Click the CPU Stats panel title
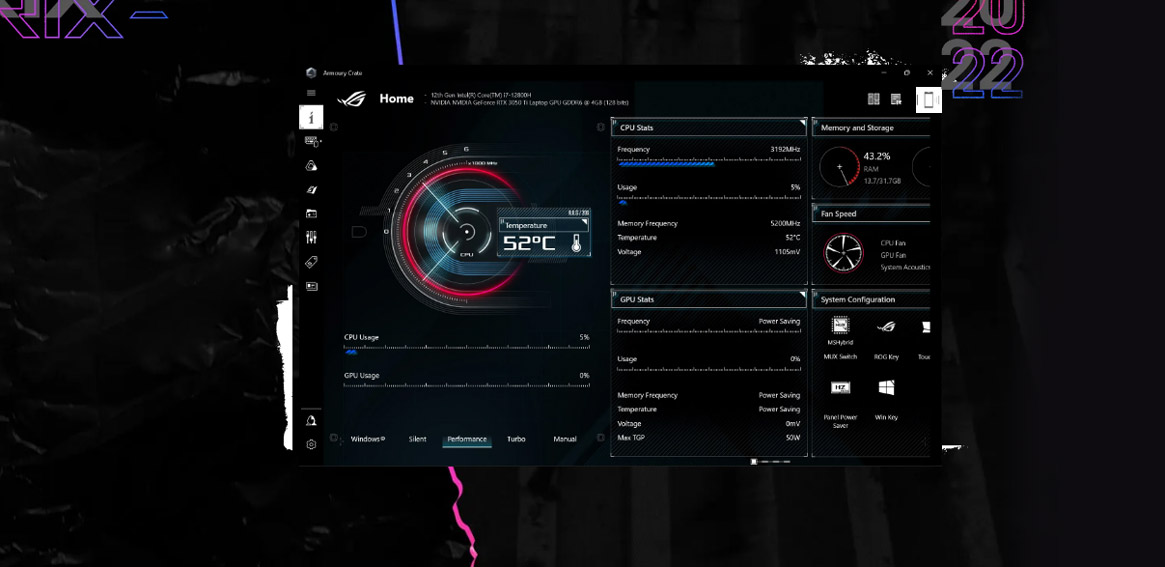This screenshot has height=567, width=1165. point(637,128)
